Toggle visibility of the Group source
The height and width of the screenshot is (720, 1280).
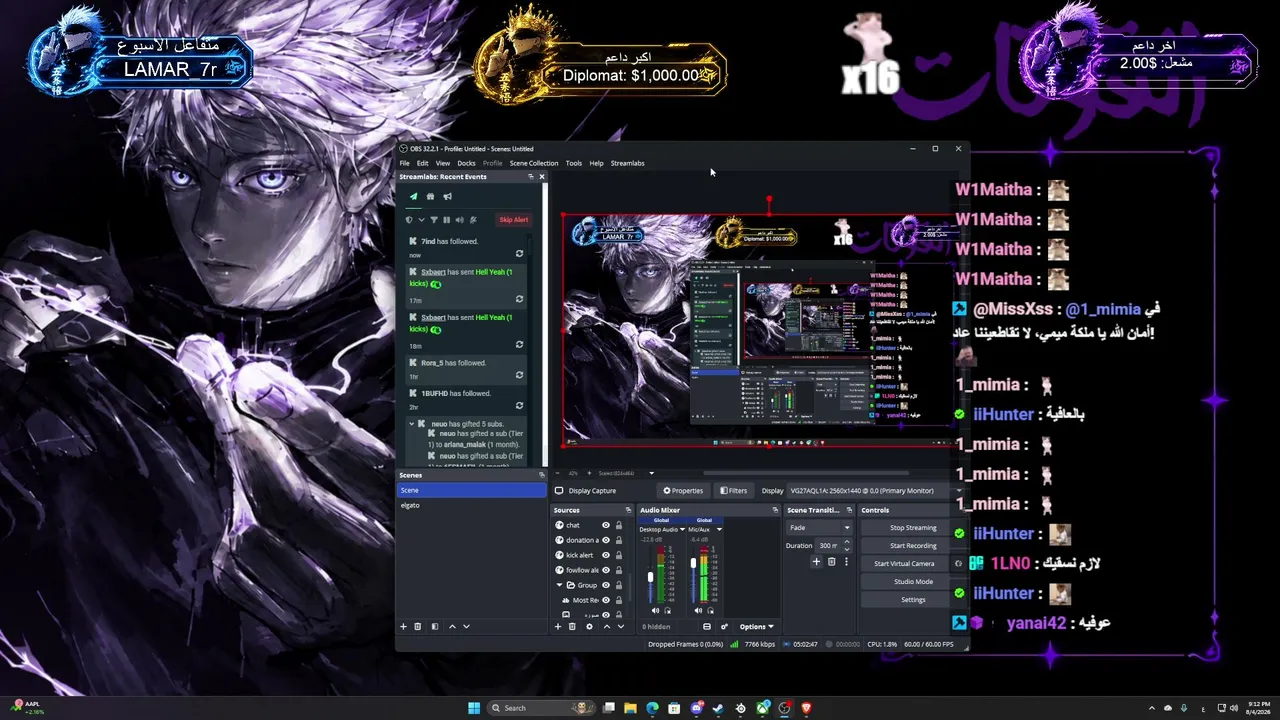coord(606,585)
